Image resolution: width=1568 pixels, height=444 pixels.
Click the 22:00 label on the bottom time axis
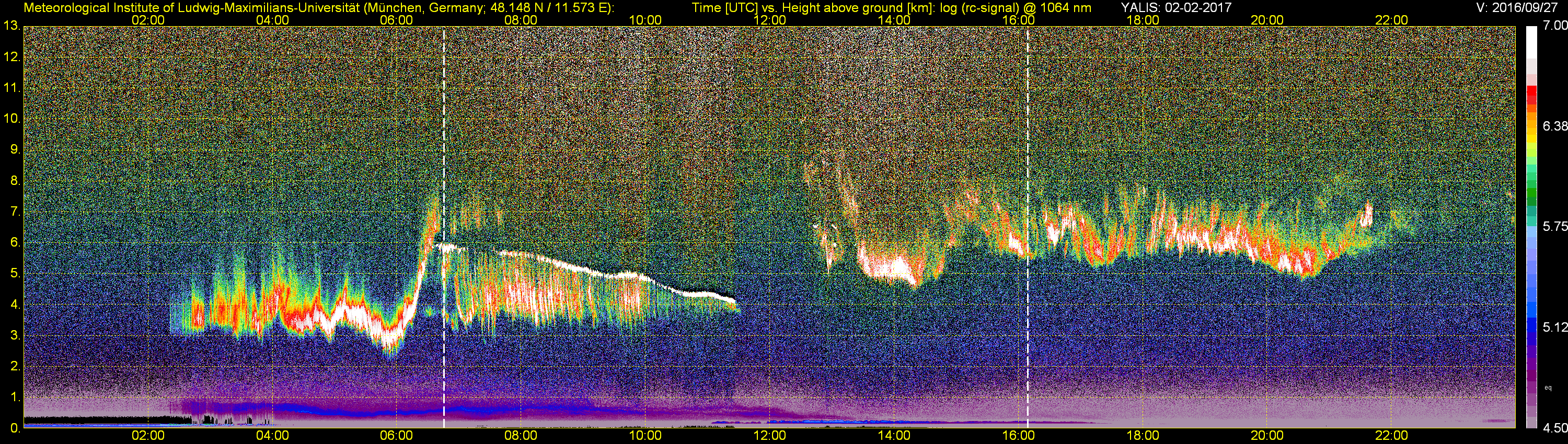tap(1391, 436)
